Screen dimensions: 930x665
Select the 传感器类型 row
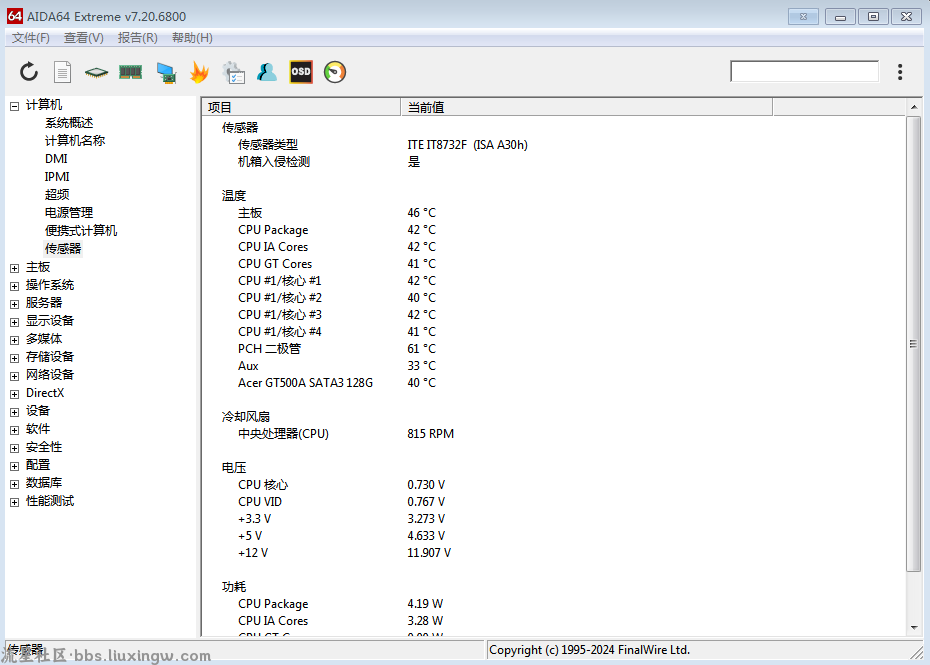[555, 145]
